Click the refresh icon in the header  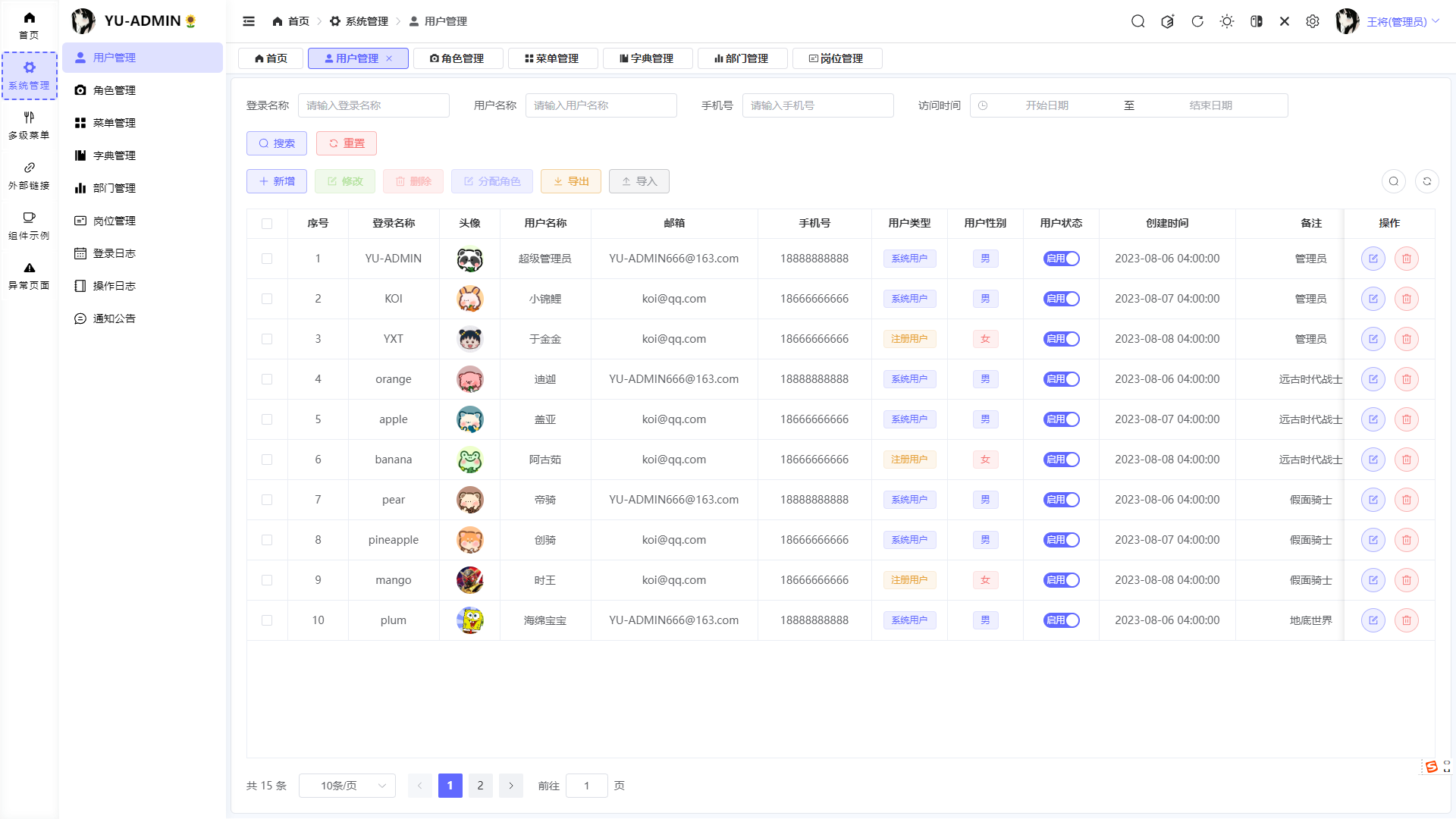point(1197,21)
